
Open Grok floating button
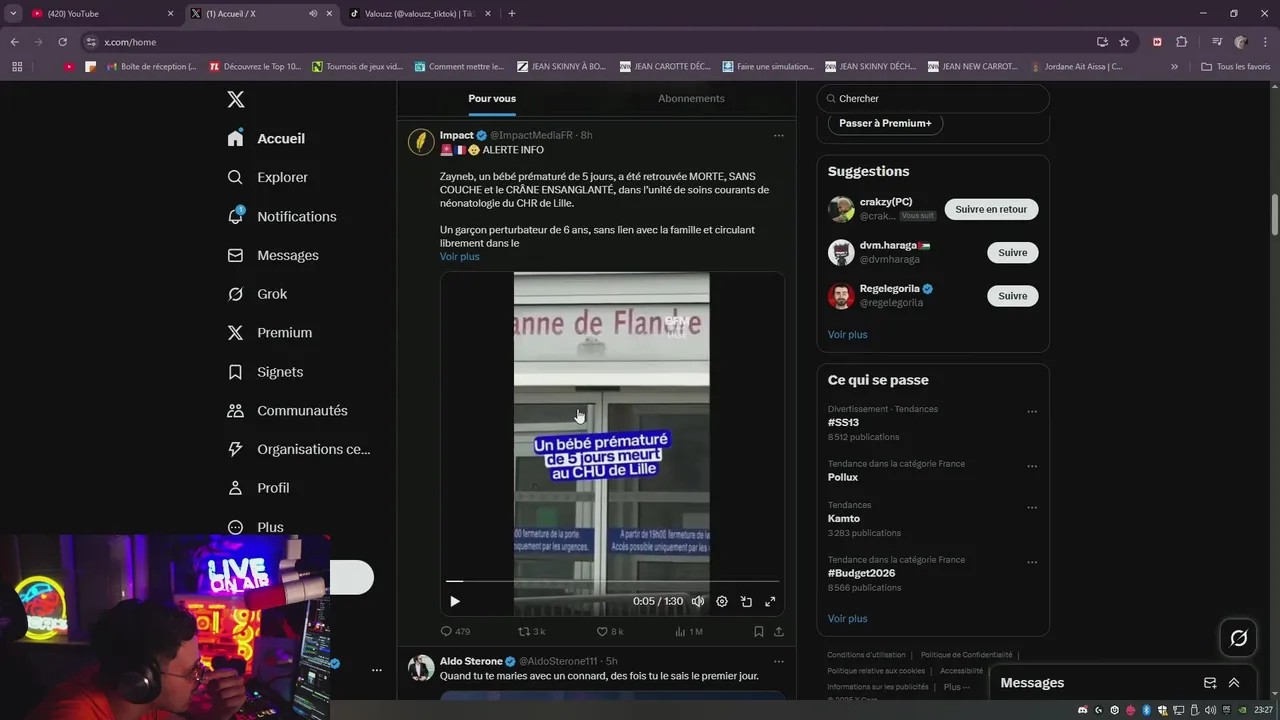(x=1238, y=638)
